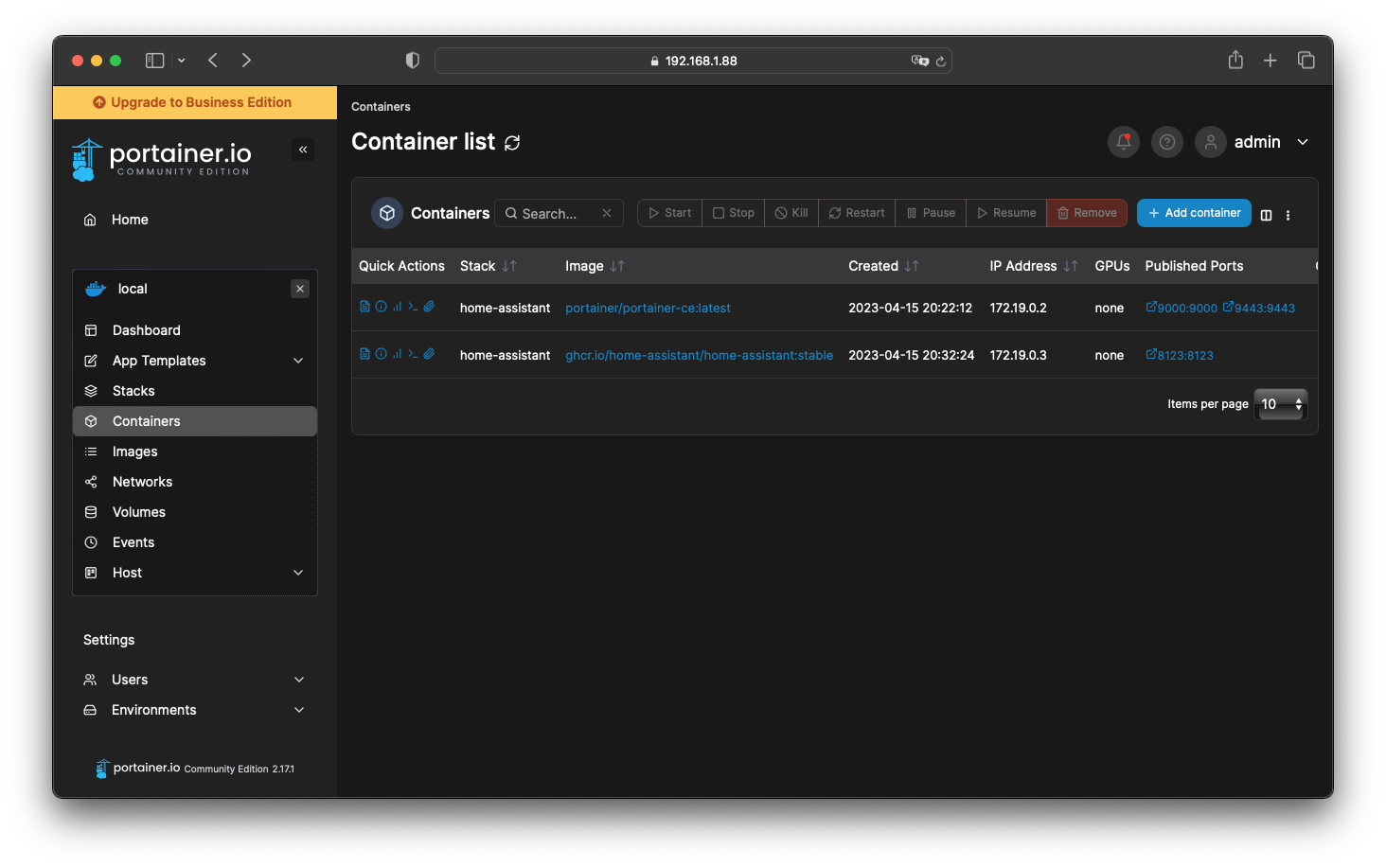
Task: Collapse the sidebar with double chevron button
Action: pos(302,149)
